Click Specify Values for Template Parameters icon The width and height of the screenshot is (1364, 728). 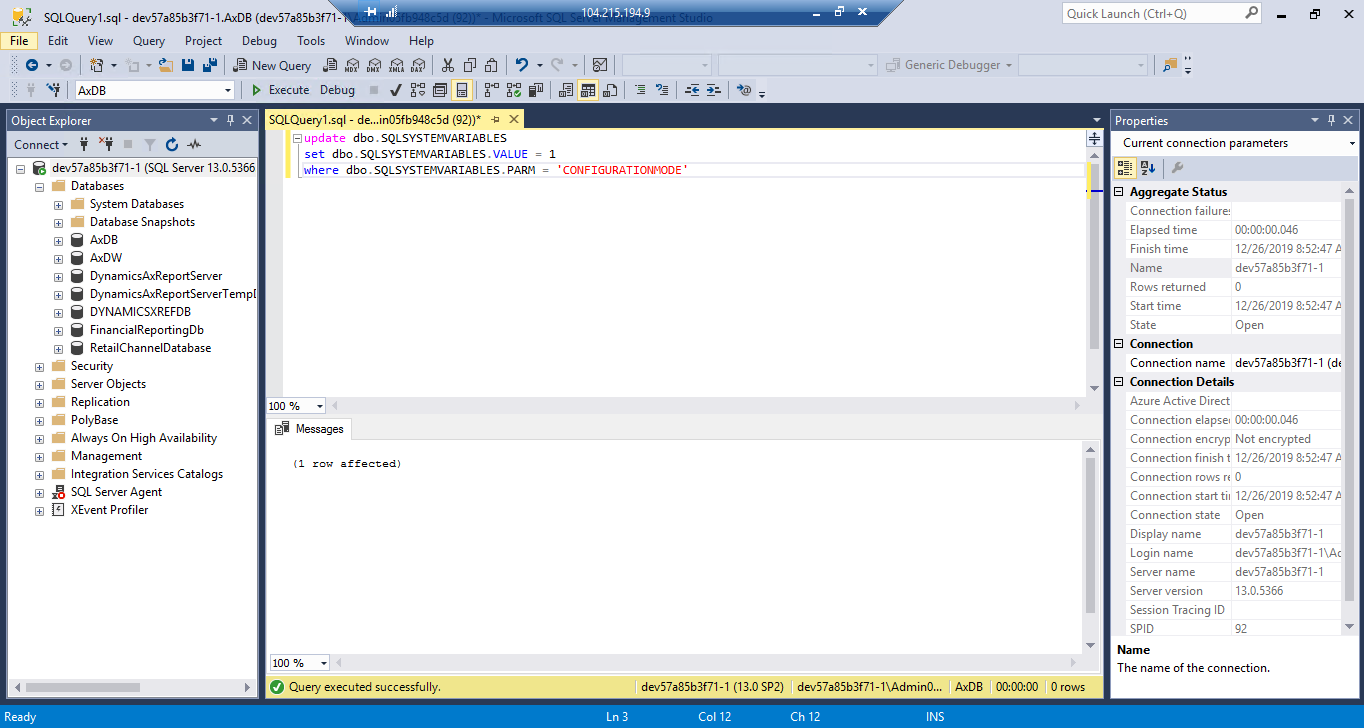(x=743, y=90)
